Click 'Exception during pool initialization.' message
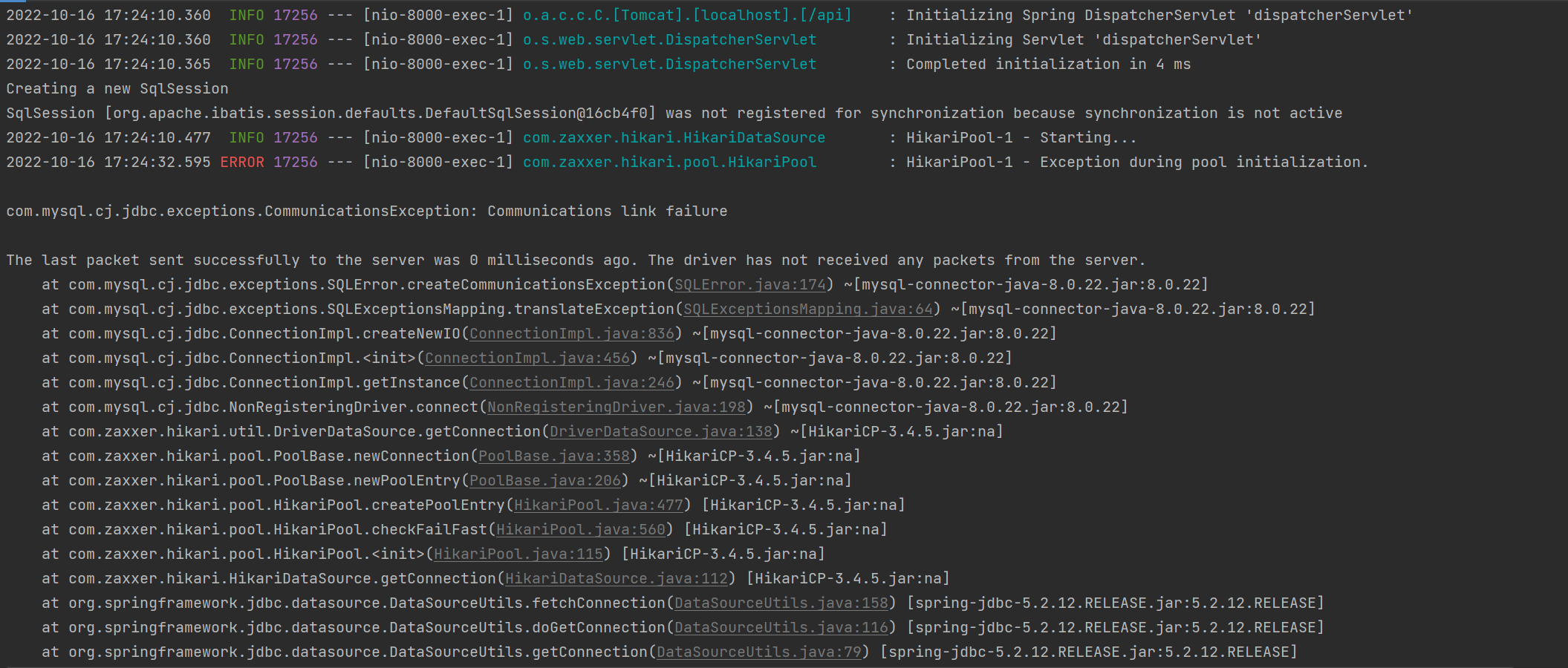Image resolution: width=1568 pixels, height=668 pixels. [x=1204, y=162]
